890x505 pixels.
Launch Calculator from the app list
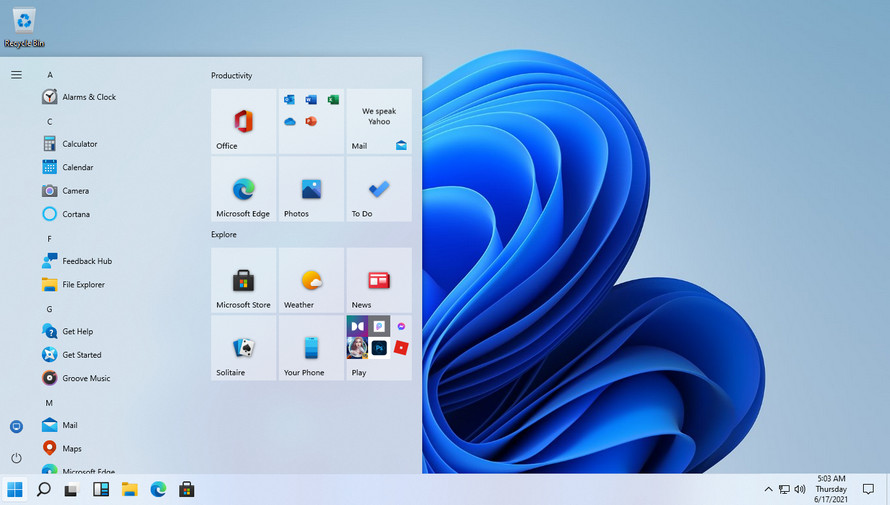[x=69, y=144]
